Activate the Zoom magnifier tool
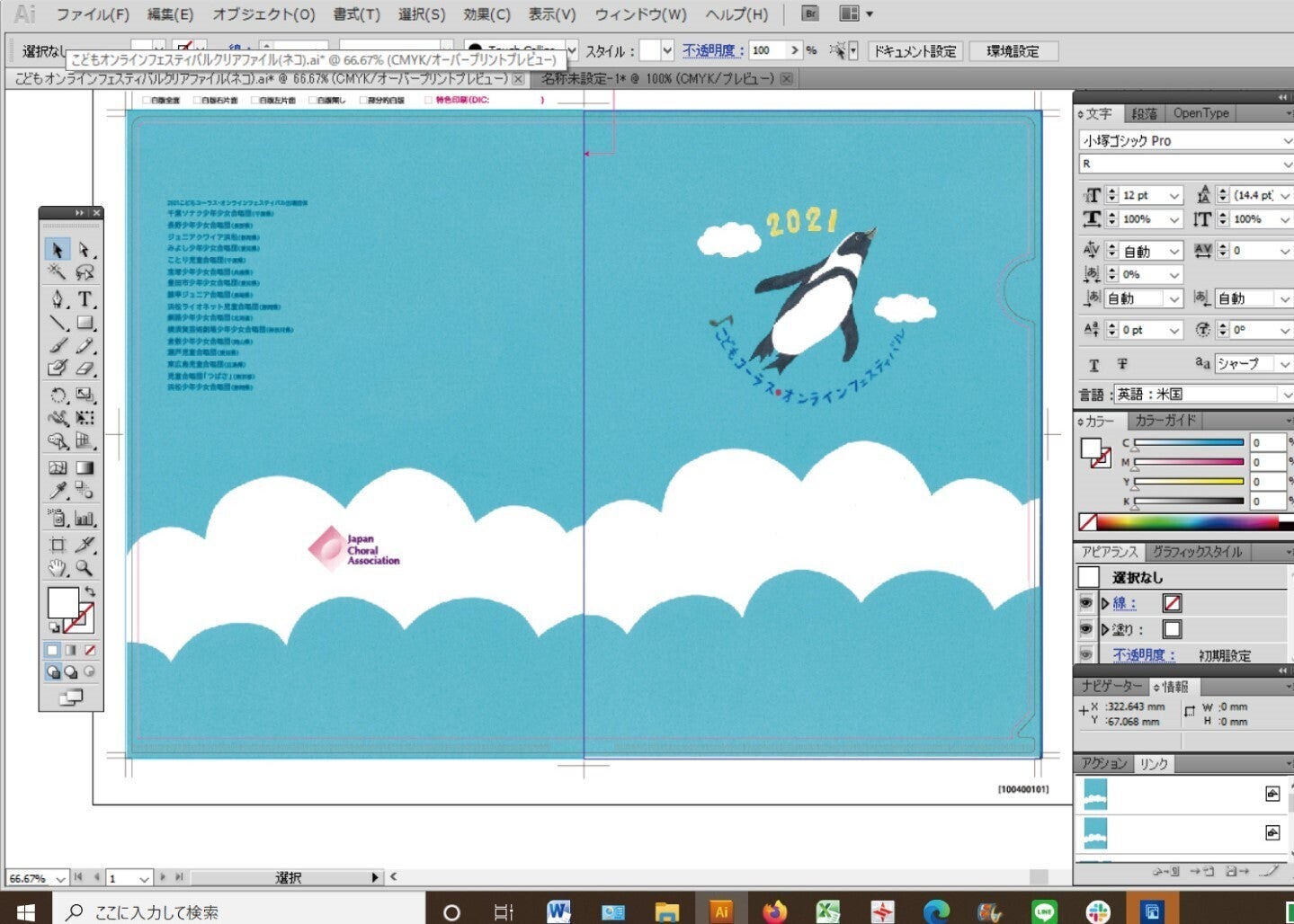Viewport: 1294px width, 924px height. coord(85,568)
